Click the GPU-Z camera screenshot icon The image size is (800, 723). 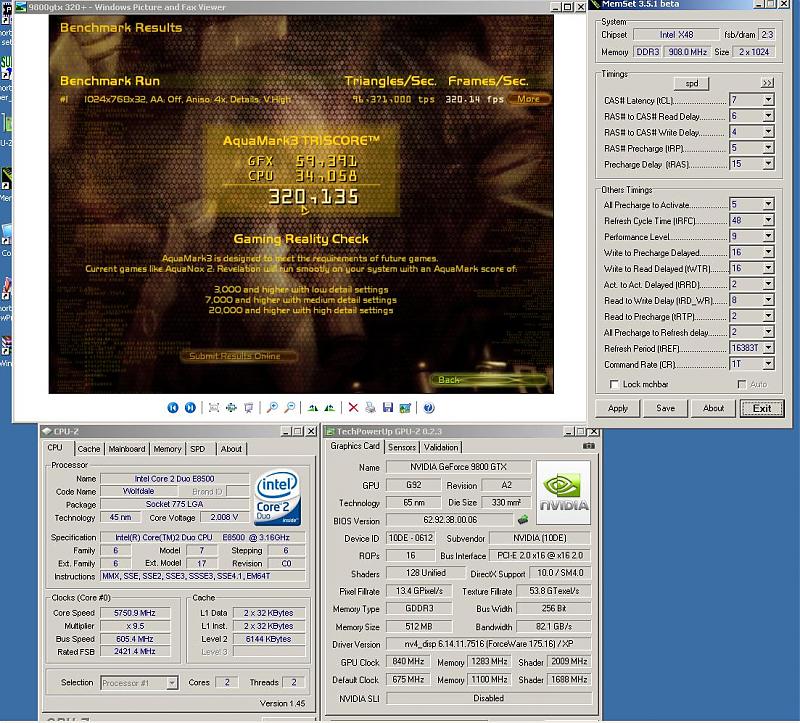588,446
